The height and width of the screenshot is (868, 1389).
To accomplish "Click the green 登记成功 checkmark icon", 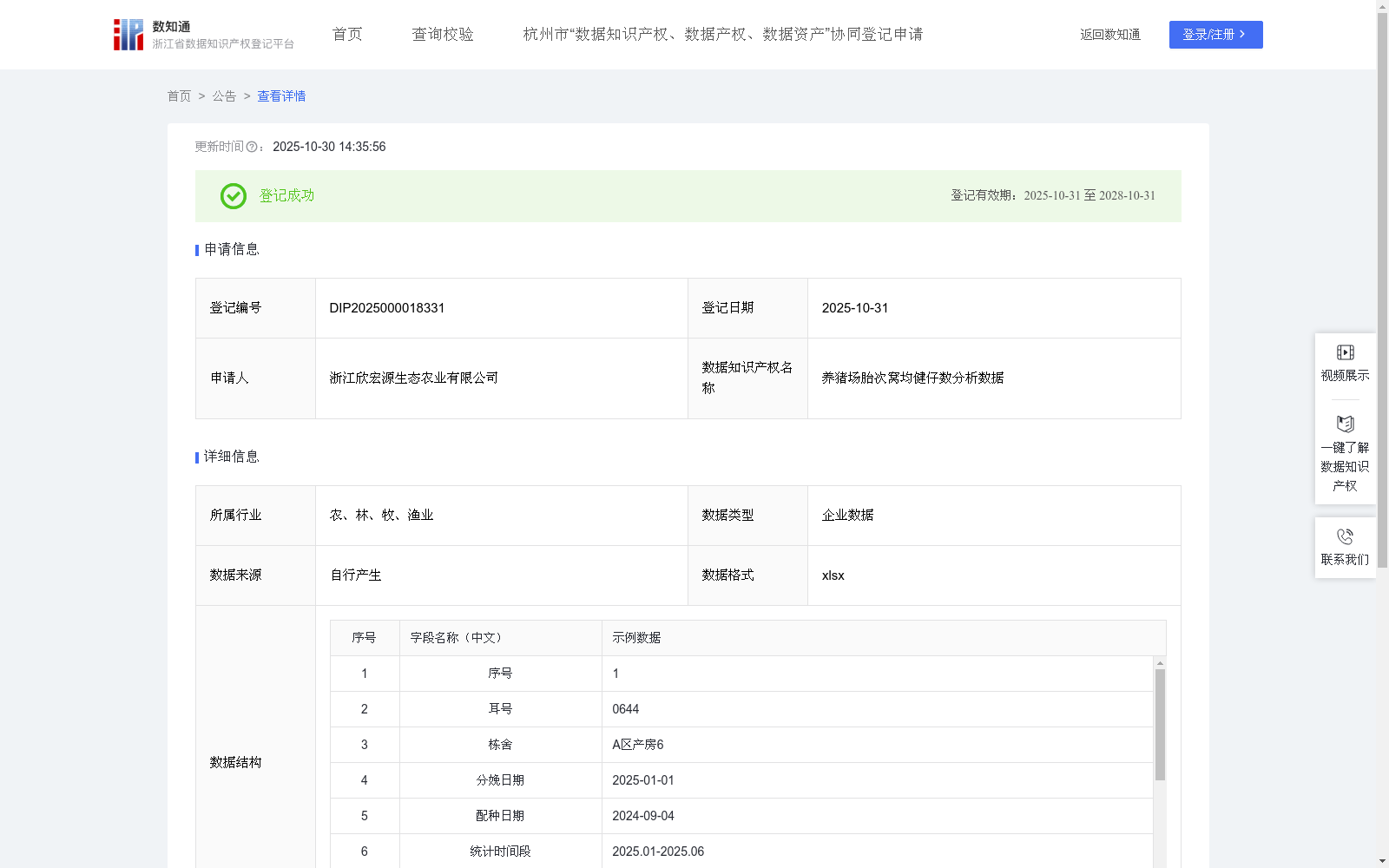I will [234, 196].
